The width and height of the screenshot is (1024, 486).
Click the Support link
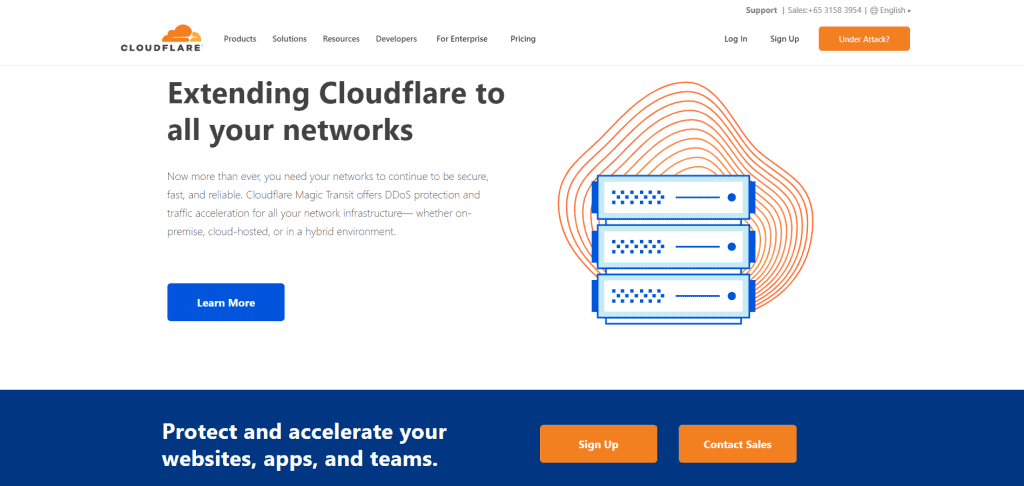(x=761, y=10)
